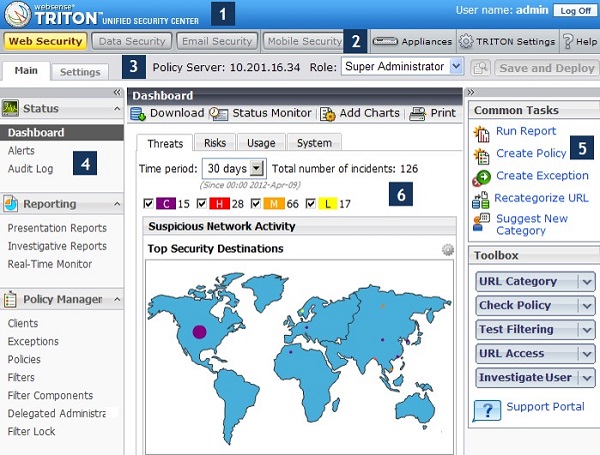Expand the Check Policy toolbox tool
This screenshot has height=455, width=600.
tap(587, 306)
